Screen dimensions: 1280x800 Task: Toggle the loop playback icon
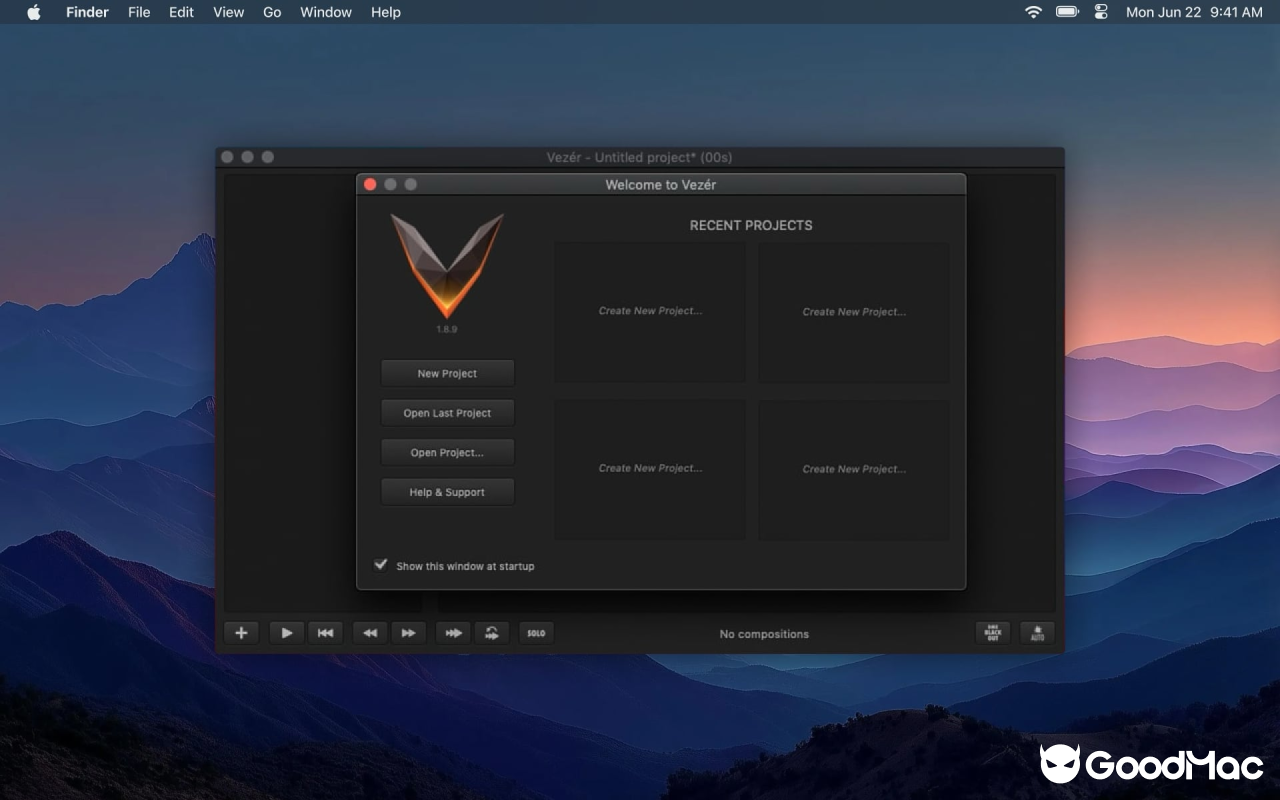[x=491, y=633]
